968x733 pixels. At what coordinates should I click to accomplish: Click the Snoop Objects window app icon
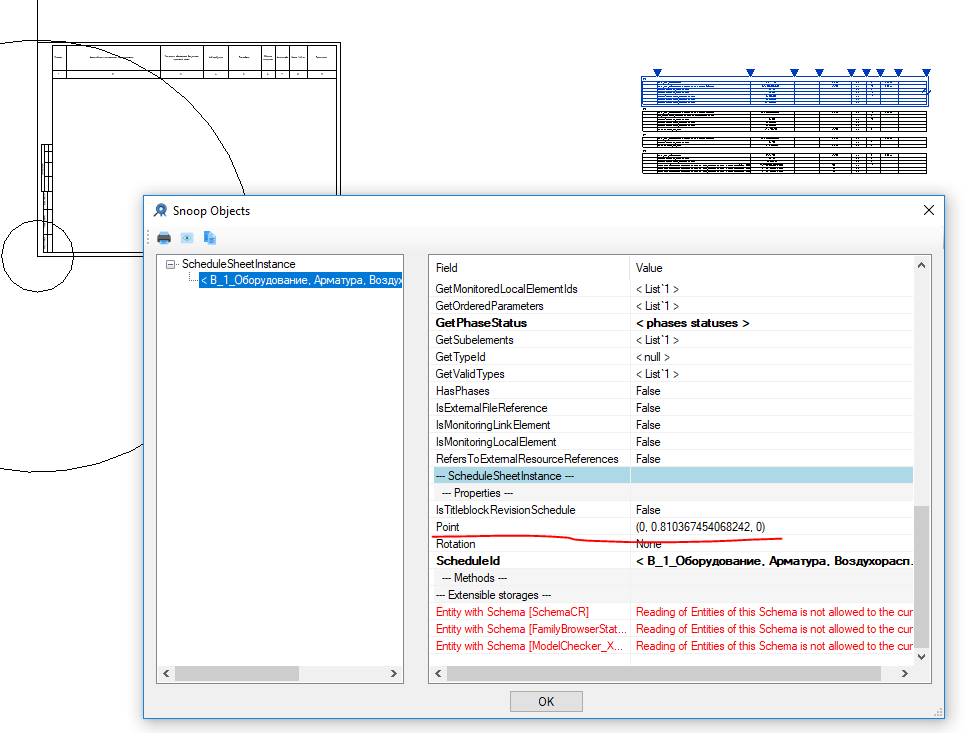coord(161,211)
